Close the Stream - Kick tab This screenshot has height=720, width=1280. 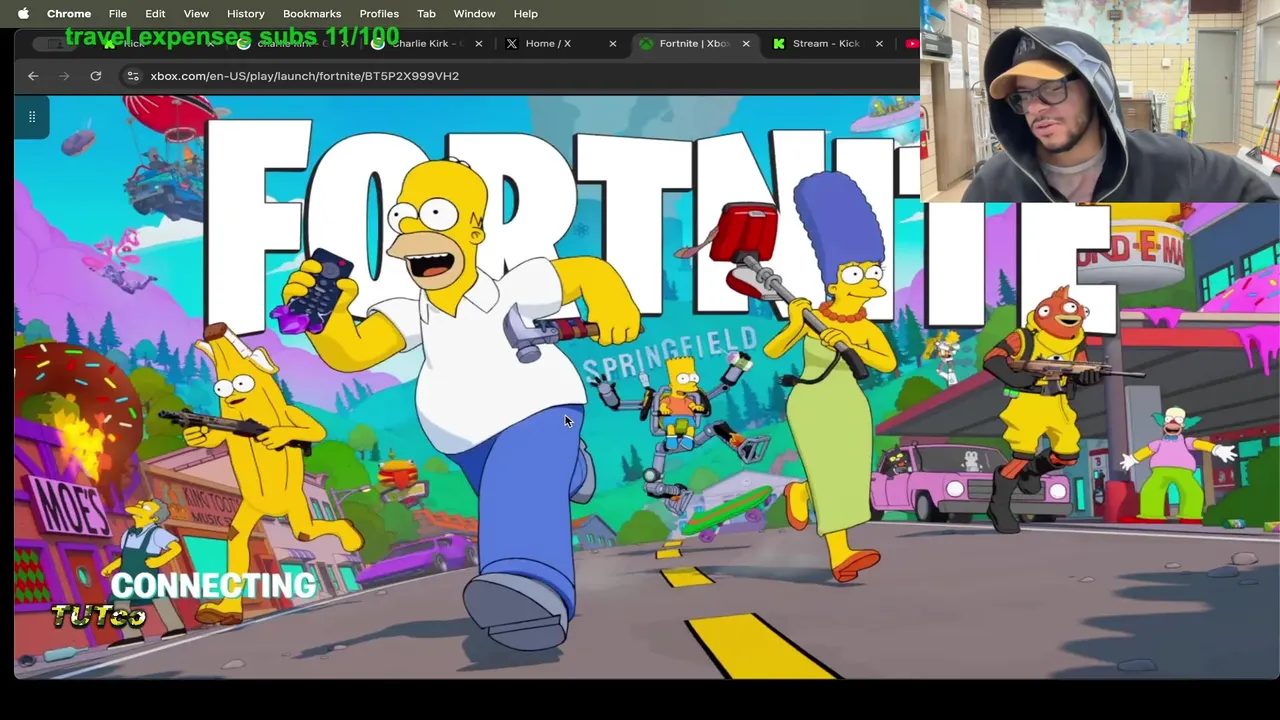pyautogui.click(x=879, y=44)
